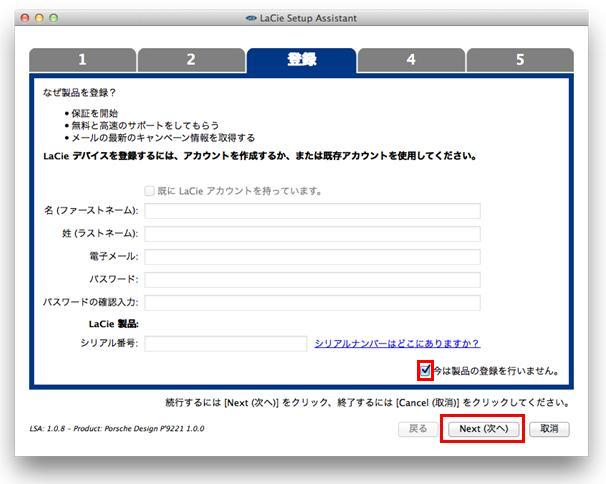This screenshot has height=484, width=606.
Task: Click into the 電子メール field
Action: 312,257
